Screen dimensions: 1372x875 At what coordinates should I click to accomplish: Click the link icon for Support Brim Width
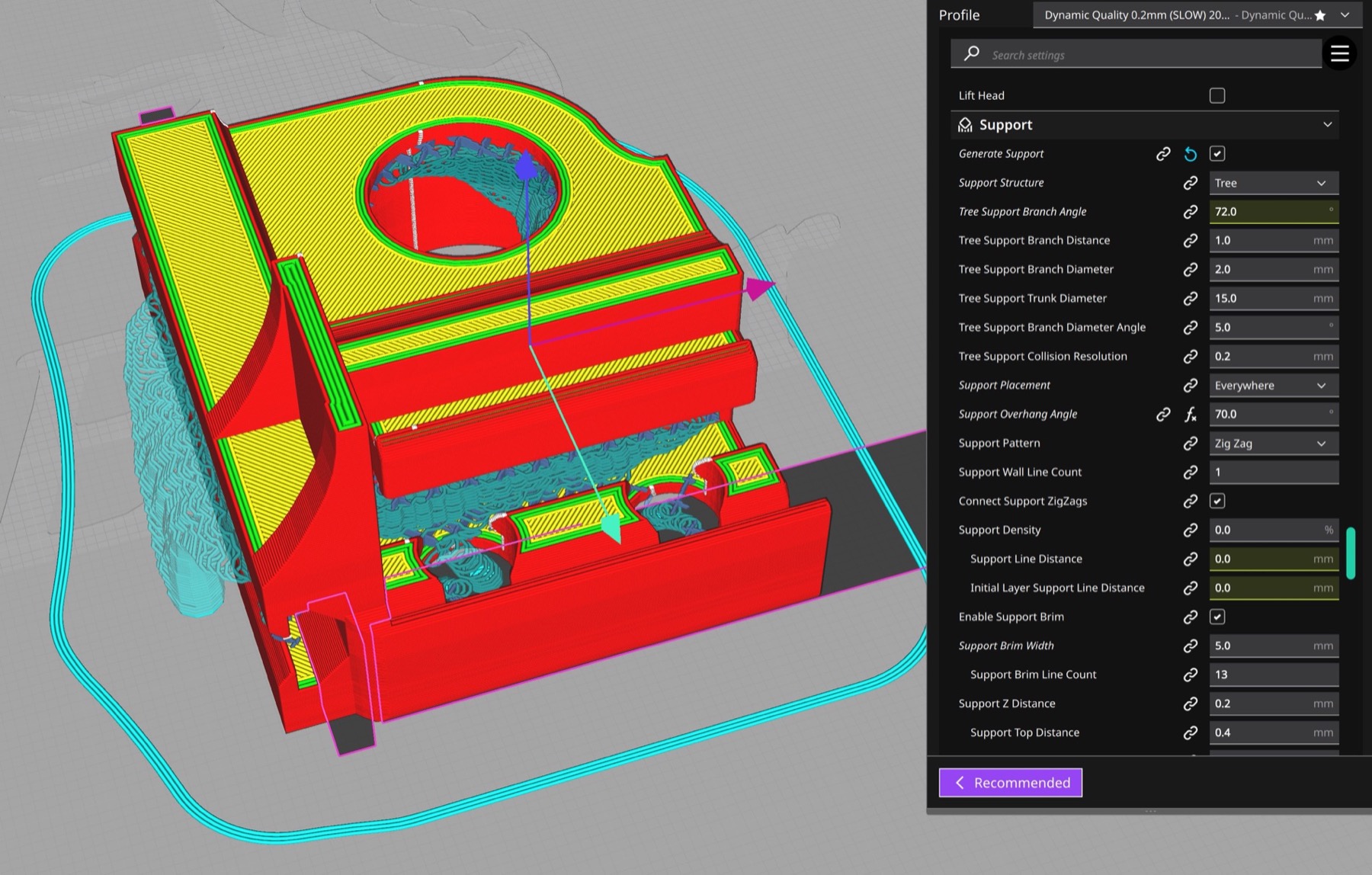(1190, 646)
